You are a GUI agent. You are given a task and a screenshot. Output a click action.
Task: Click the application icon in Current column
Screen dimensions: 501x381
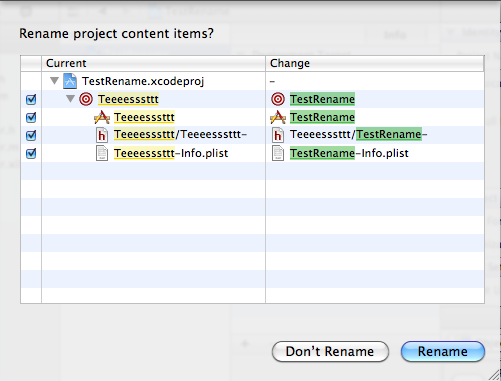(x=102, y=117)
